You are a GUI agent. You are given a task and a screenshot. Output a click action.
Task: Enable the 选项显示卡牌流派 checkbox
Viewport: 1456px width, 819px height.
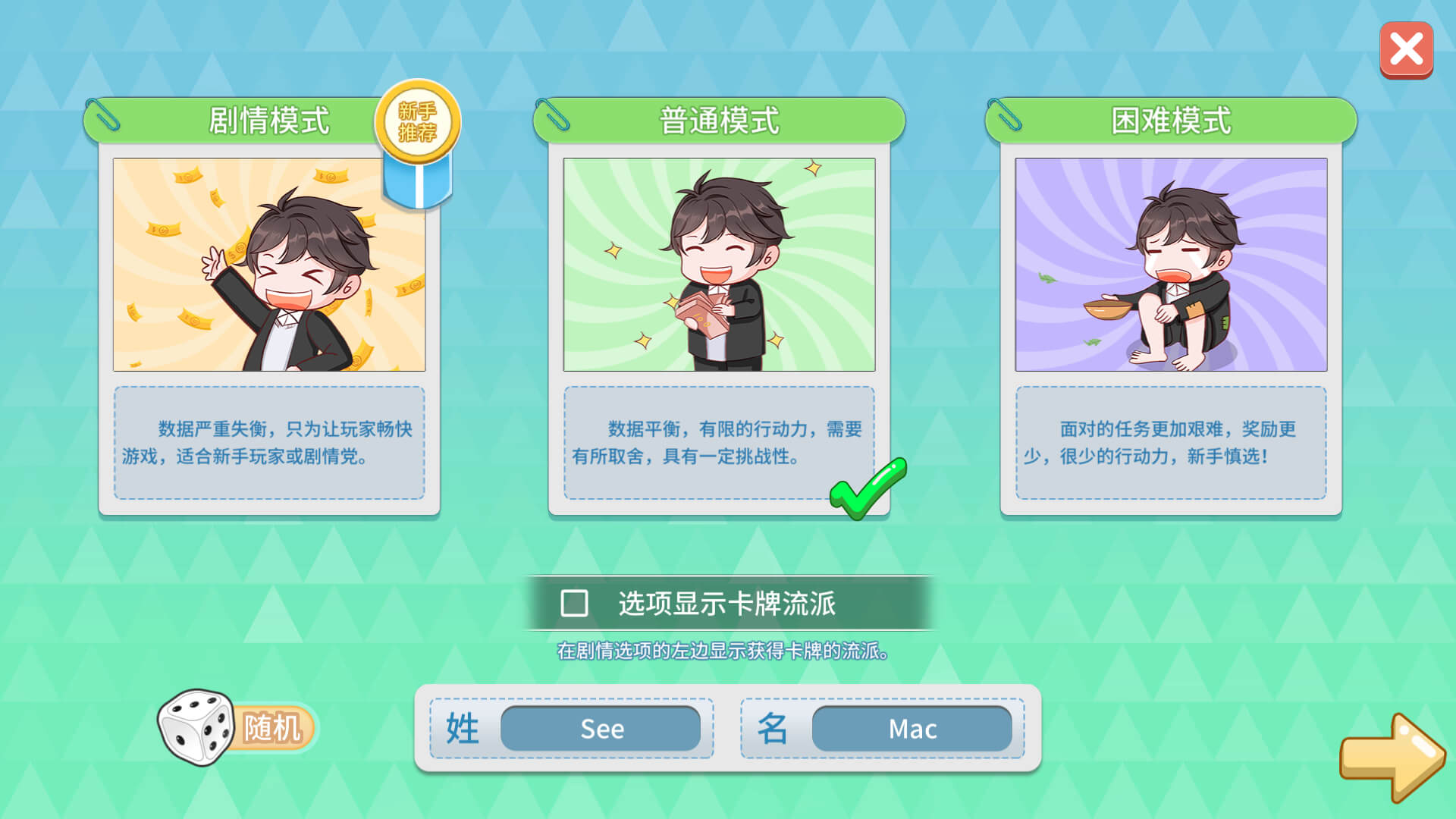pyautogui.click(x=574, y=604)
